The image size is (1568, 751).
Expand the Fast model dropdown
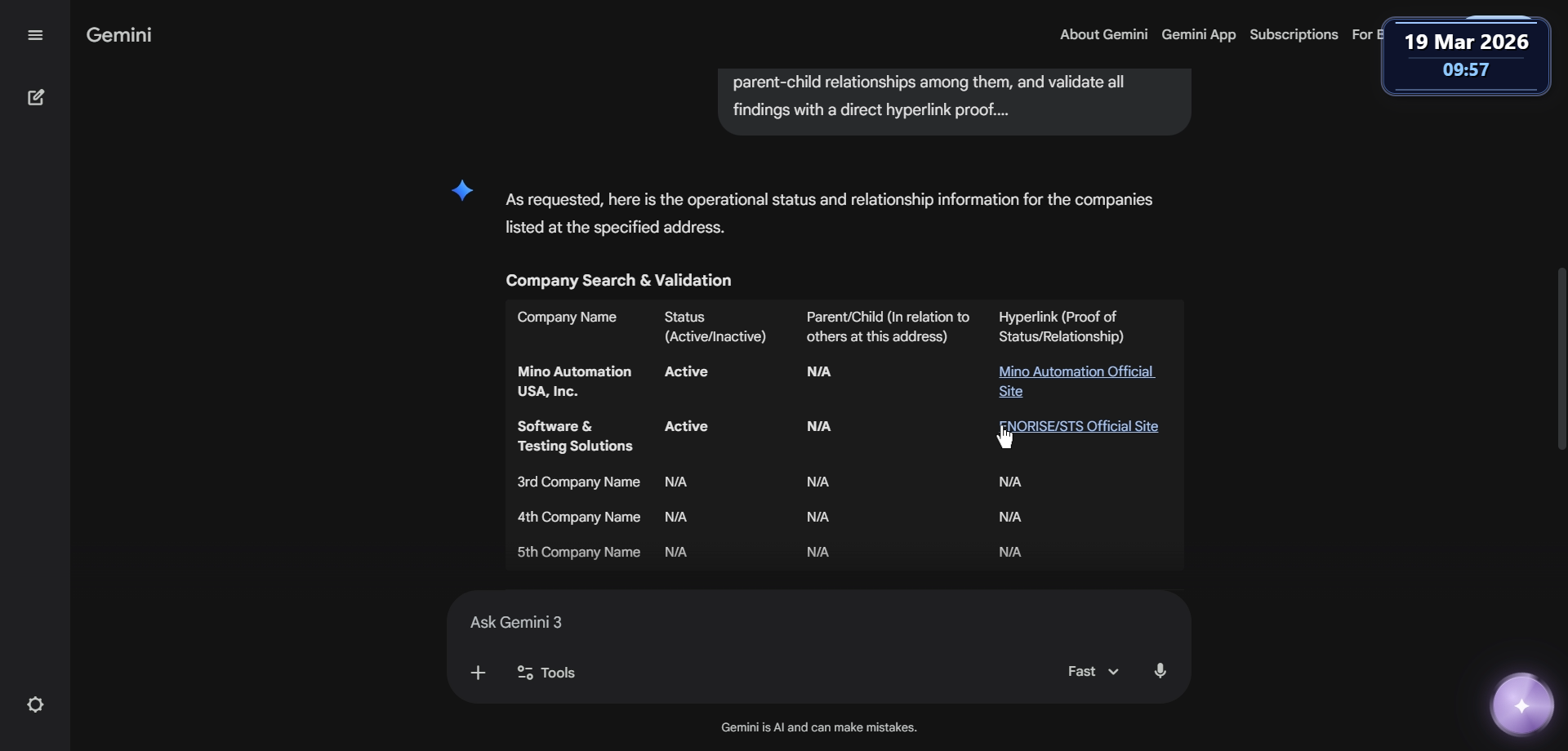click(x=1093, y=671)
